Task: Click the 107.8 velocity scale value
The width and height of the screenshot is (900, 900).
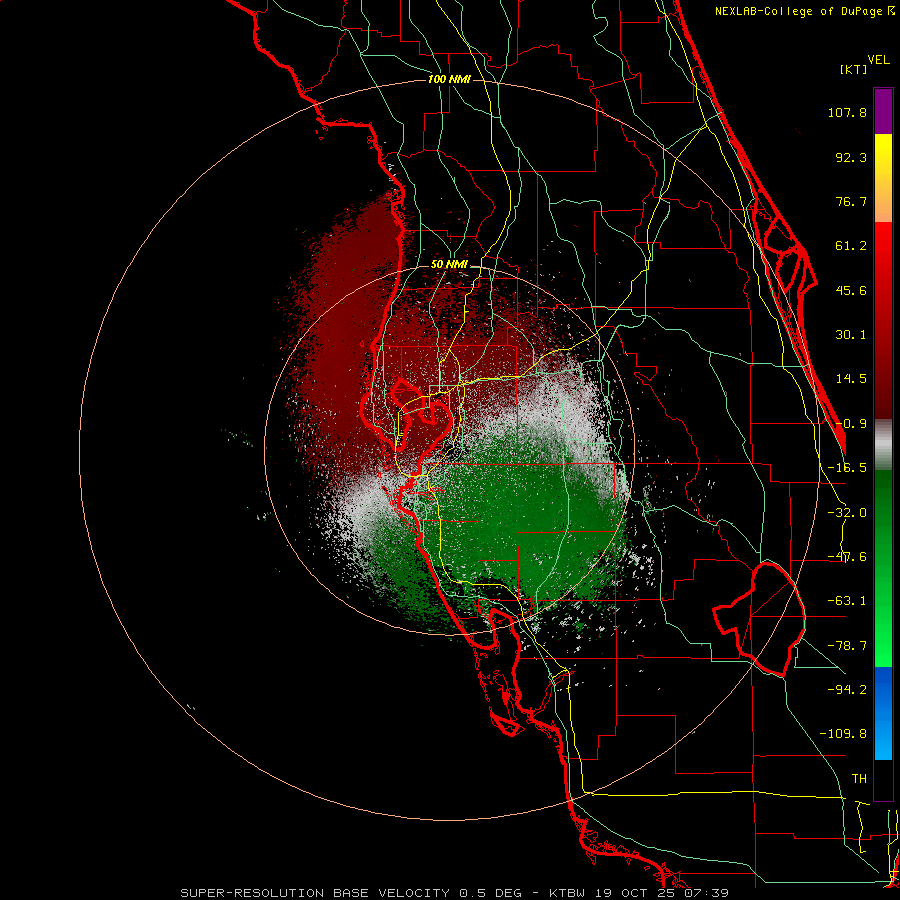Action: pos(847,112)
